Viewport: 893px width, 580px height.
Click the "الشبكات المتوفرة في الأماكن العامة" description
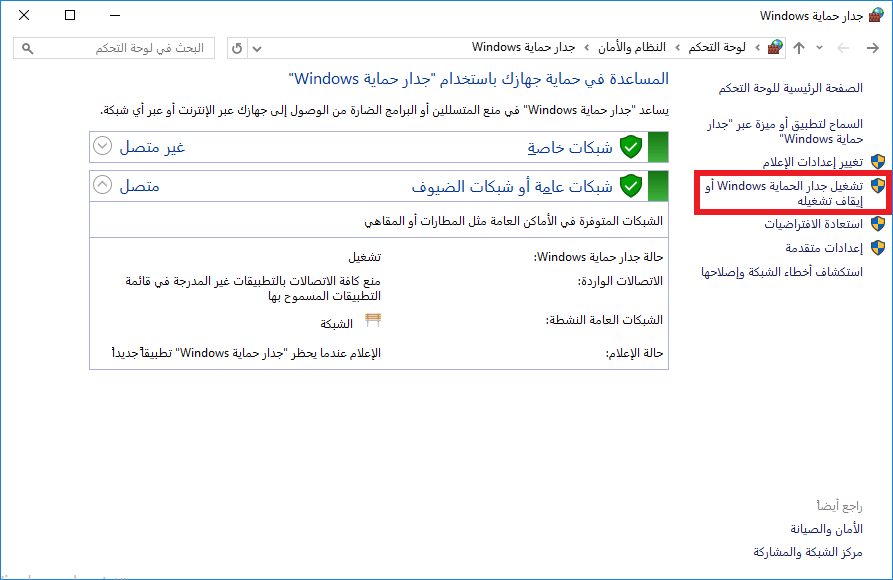click(x=514, y=221)
